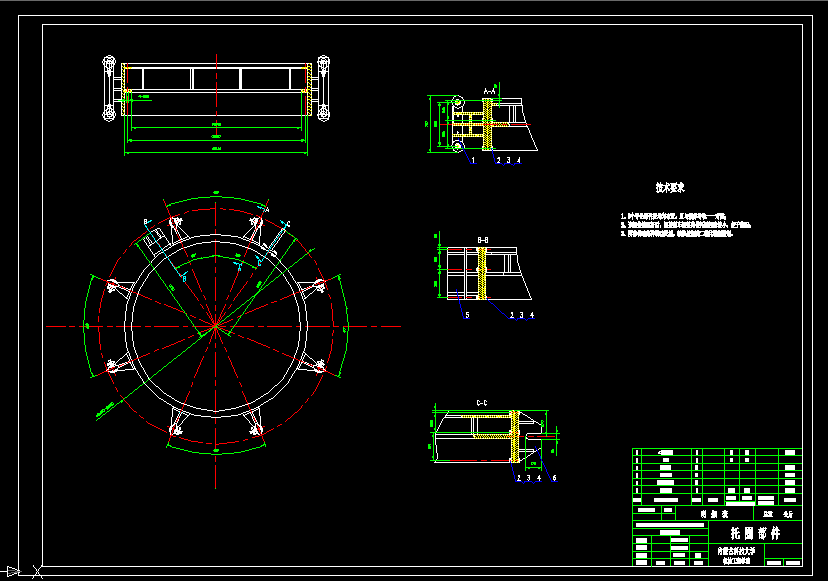Select part callout number 1 in section A-A
The image size is (828, 581).
pos(473,160)
